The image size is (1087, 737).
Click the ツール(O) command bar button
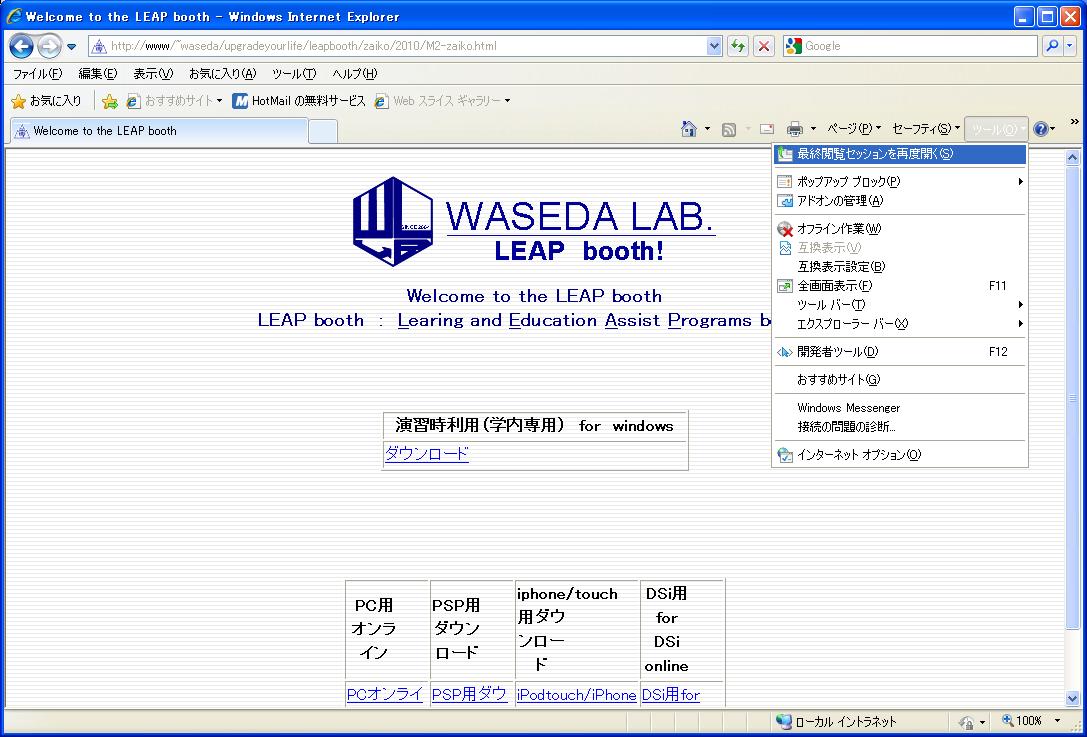pos(996,130)
